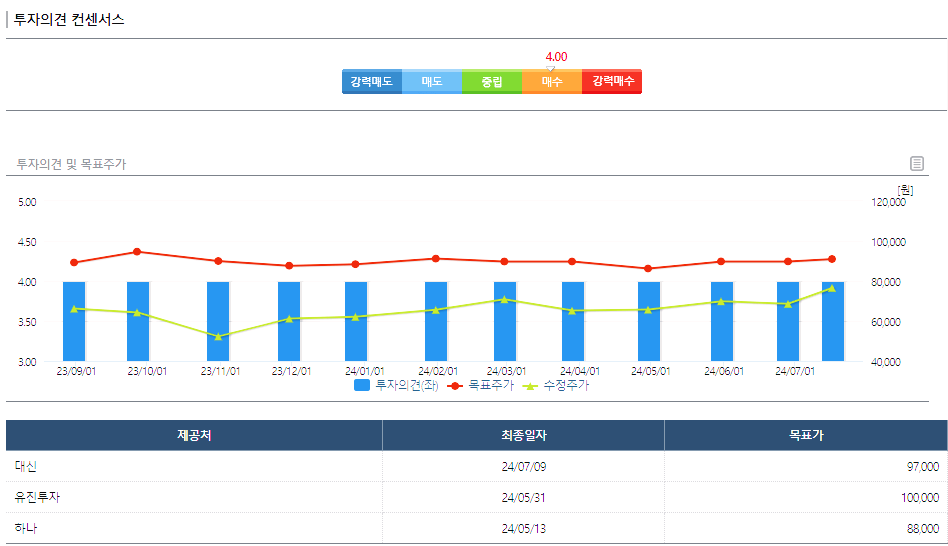Click the 4.00 consensus score marker
The height and width of the screenshot is (546, 948).
pos(556,57)
